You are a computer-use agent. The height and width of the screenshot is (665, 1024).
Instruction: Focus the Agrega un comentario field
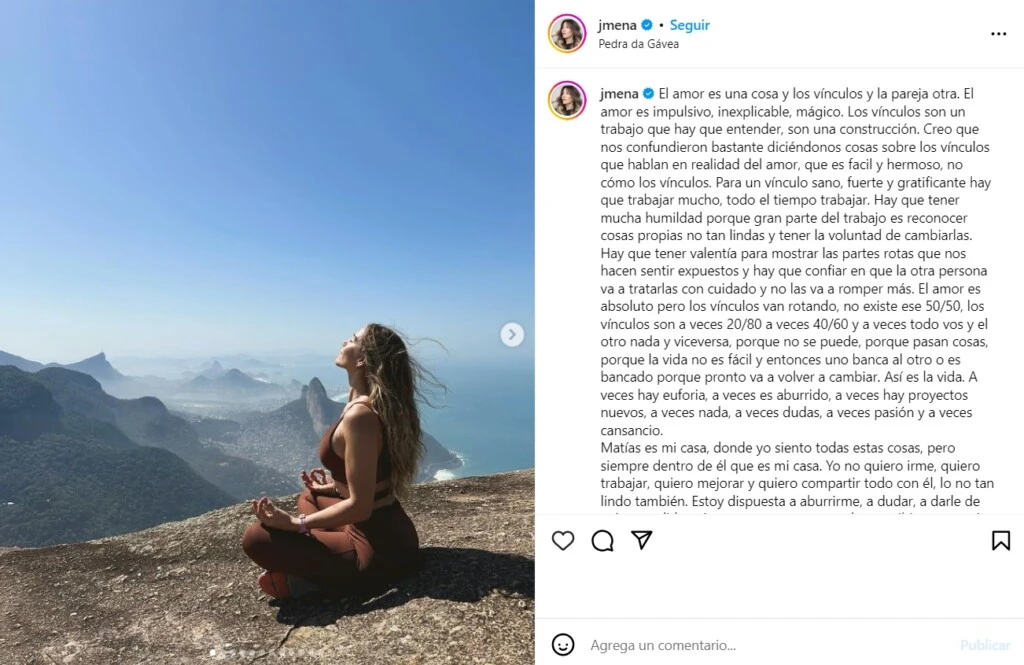[771, 645]
